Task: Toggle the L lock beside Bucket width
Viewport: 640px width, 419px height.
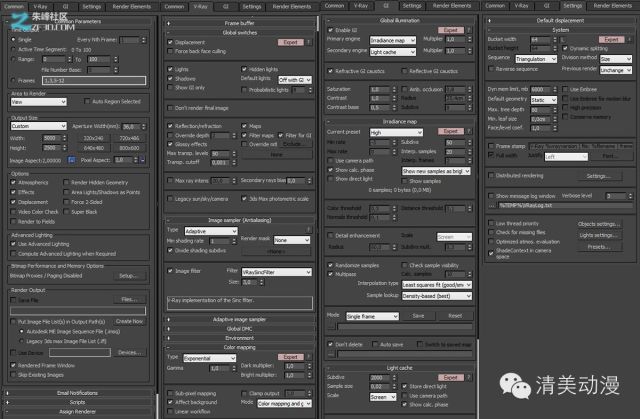Action: point(562,40)
